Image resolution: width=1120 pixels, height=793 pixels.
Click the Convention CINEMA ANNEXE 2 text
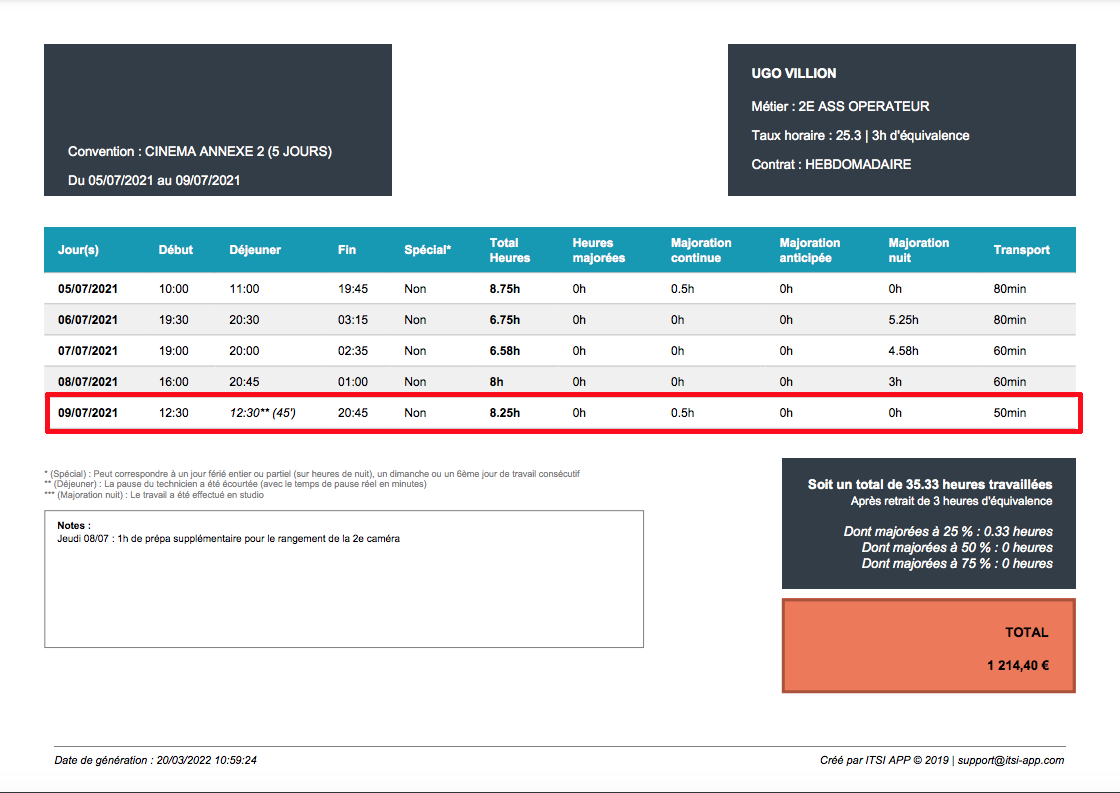pyautogui.click(x=200, y=151)
